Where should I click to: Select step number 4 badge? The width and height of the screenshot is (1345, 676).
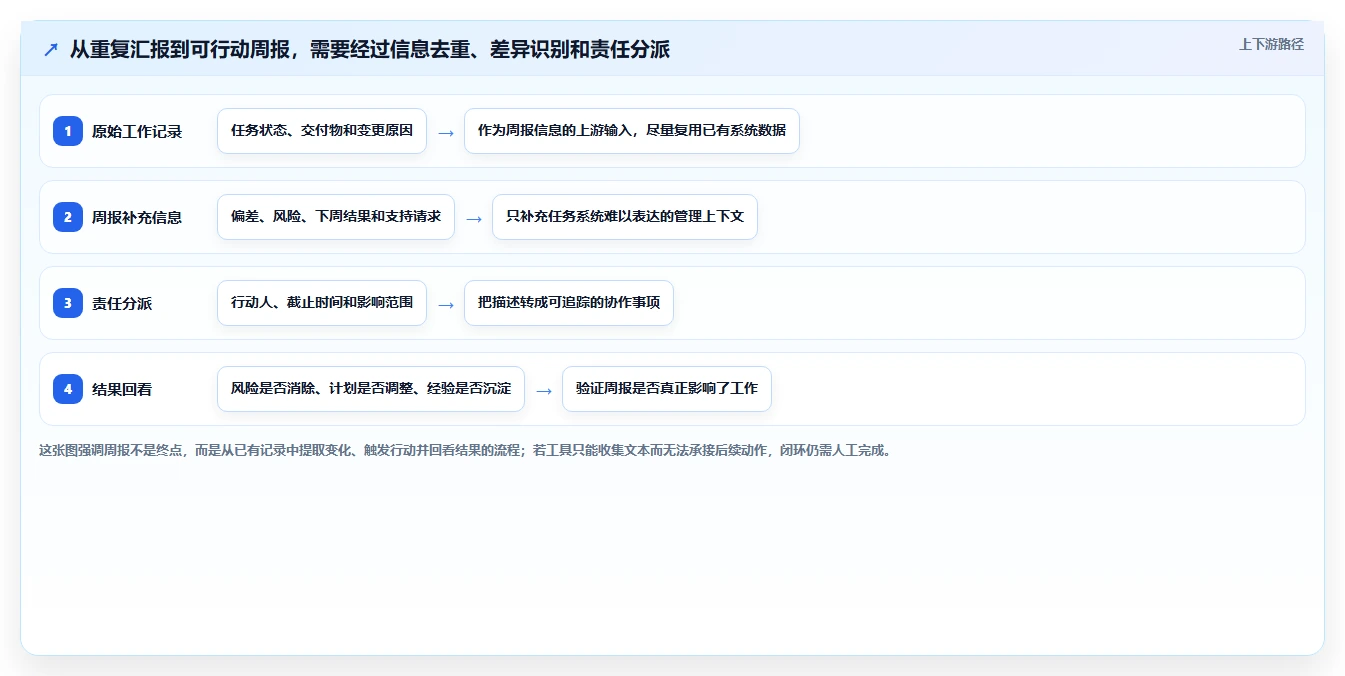(x=68, y=389)
